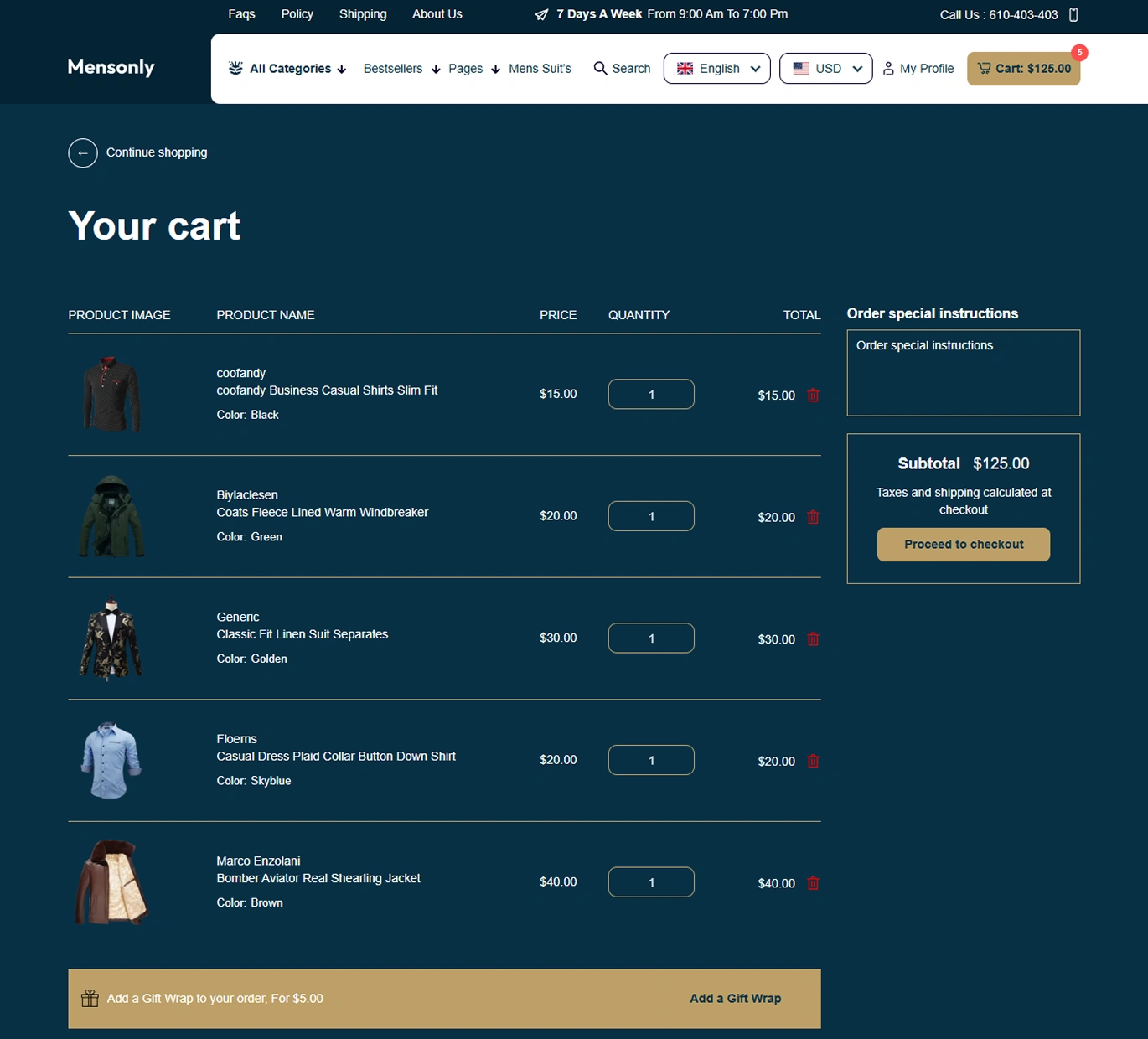Image resolution: width=1148 pixels, height=1039 pixels.
Task: Remove Casual Dress Plaid Collar shirt with trash icon
Action: (813, 761)
